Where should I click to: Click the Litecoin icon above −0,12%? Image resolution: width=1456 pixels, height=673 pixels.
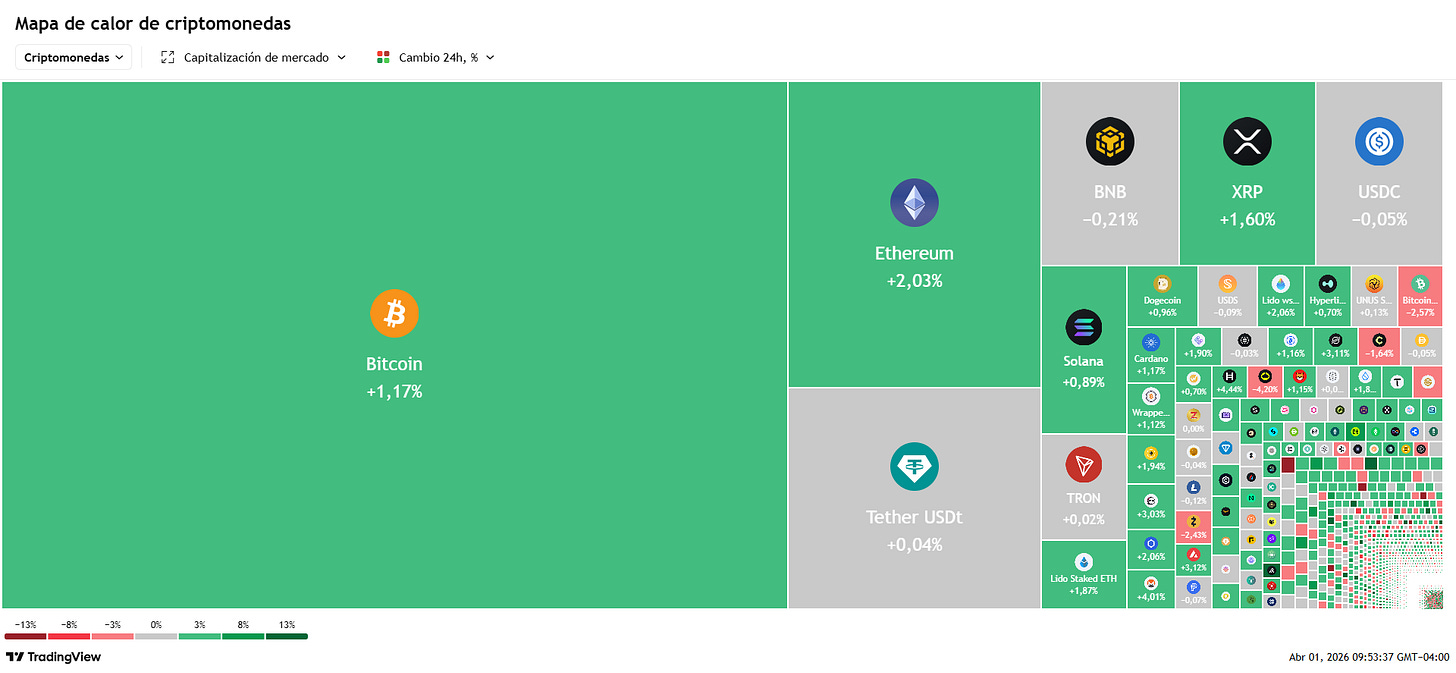click(1193, 487)
